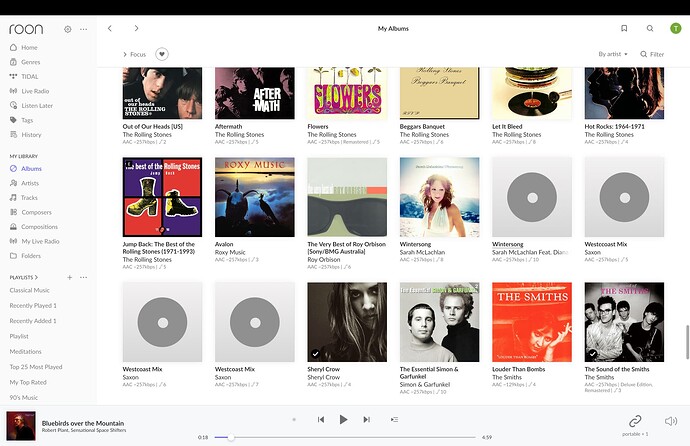Open the Flowers album cover
This screenshot has height=446, width=690.
click(347, 93)
